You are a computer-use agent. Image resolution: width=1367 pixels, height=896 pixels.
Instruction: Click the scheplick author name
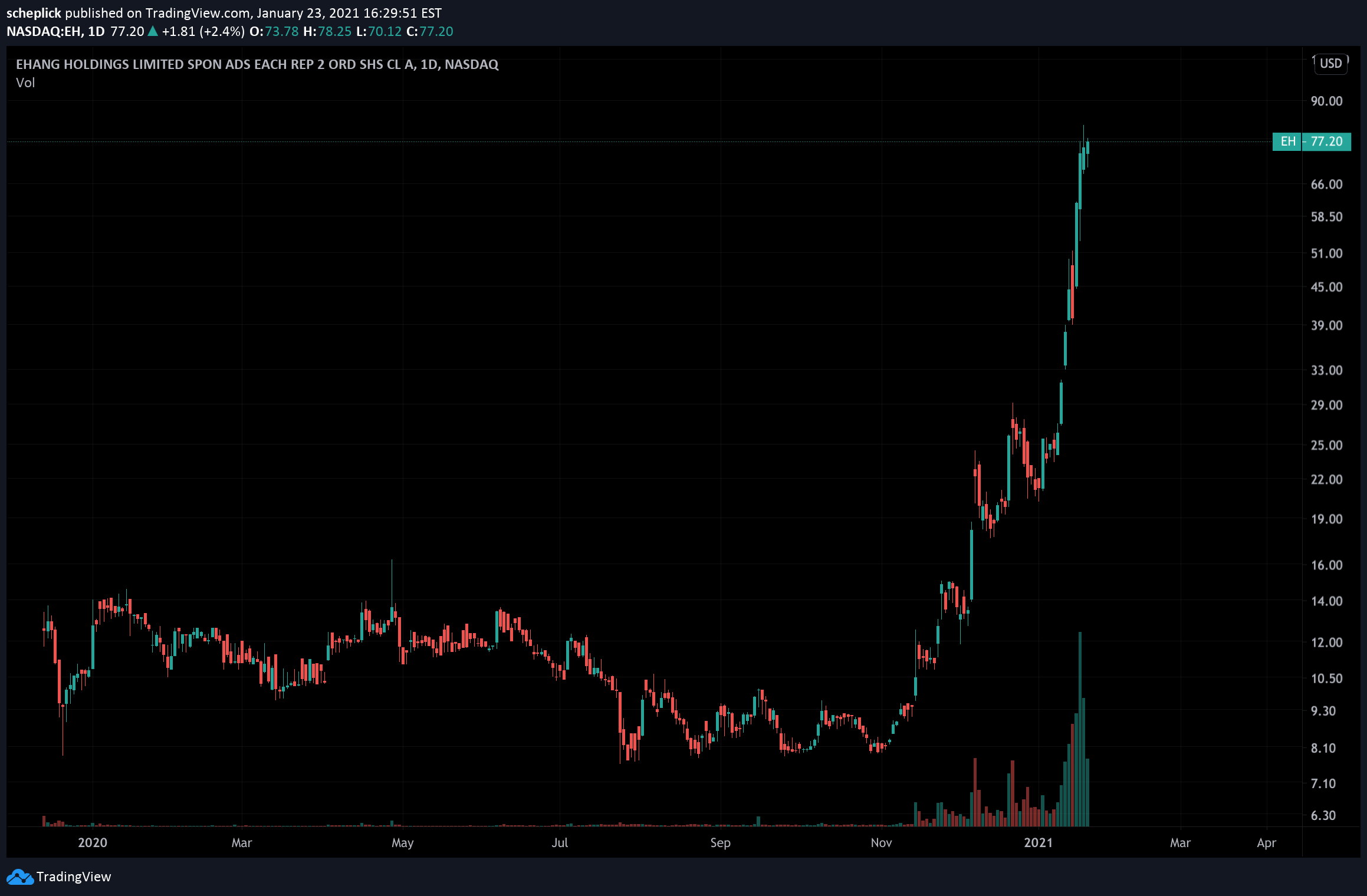(34, 13)
